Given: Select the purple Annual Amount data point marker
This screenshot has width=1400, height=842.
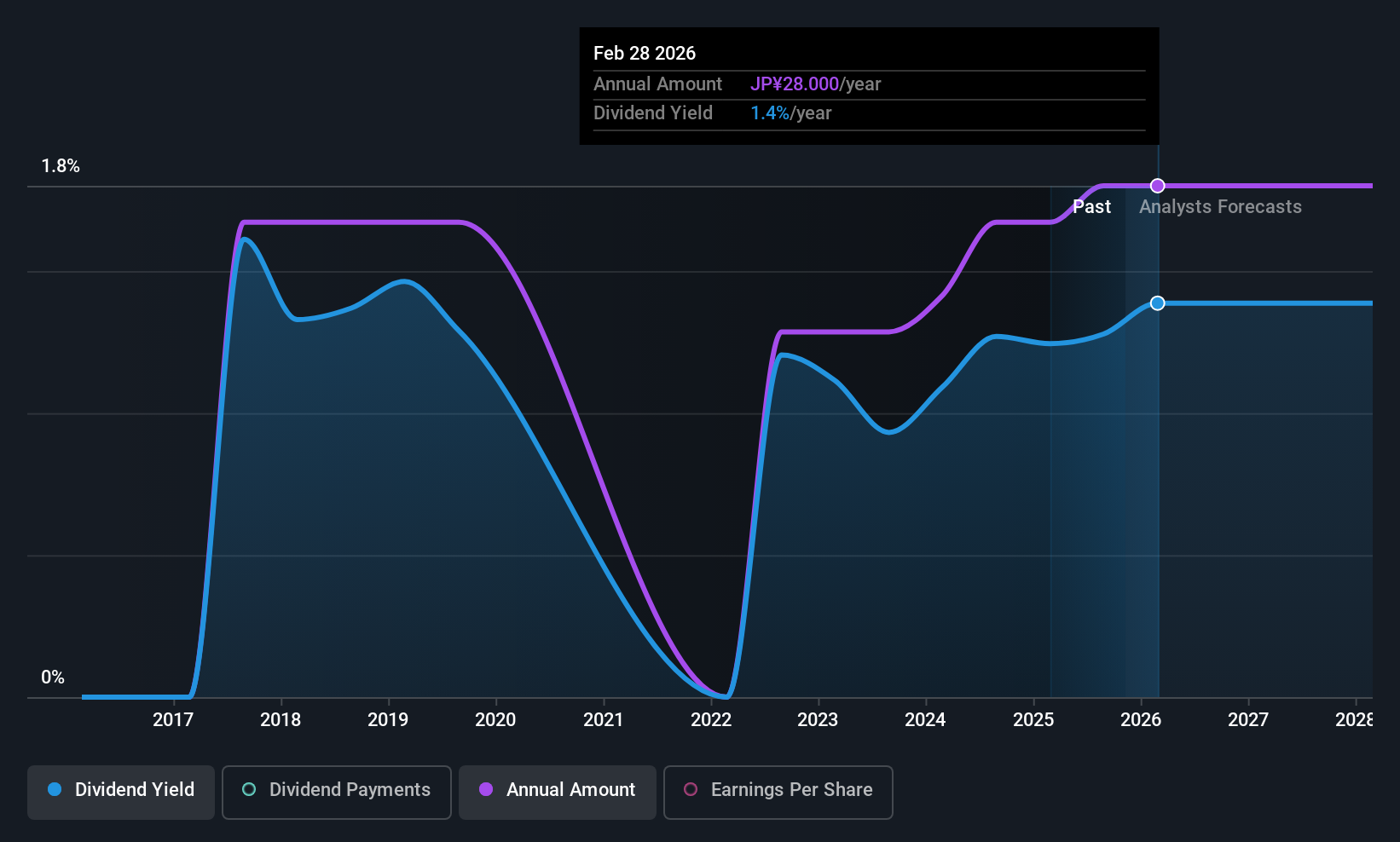Looking at the screenshot, I should coord(1157,186).
